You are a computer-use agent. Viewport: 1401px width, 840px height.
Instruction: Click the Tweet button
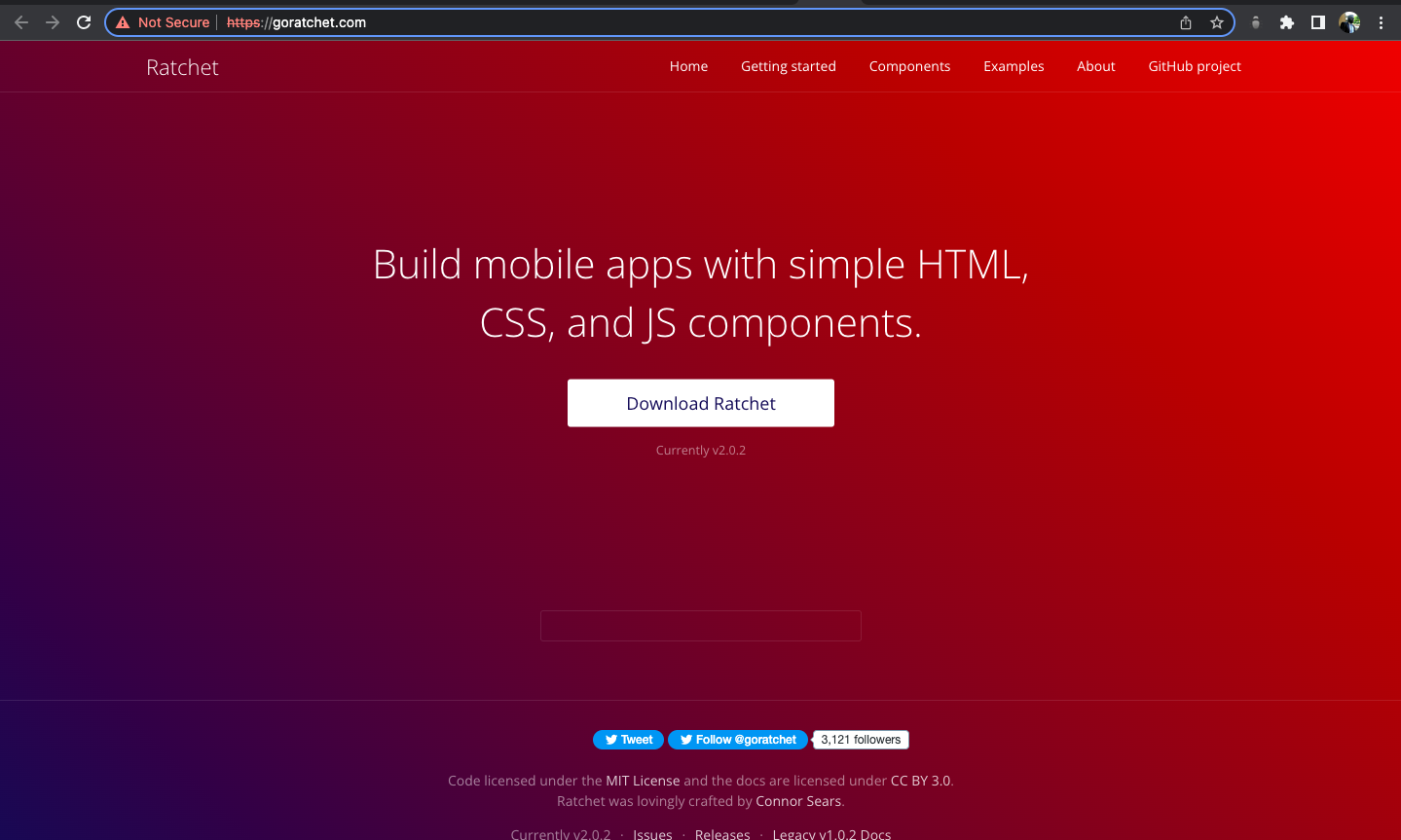628,740
